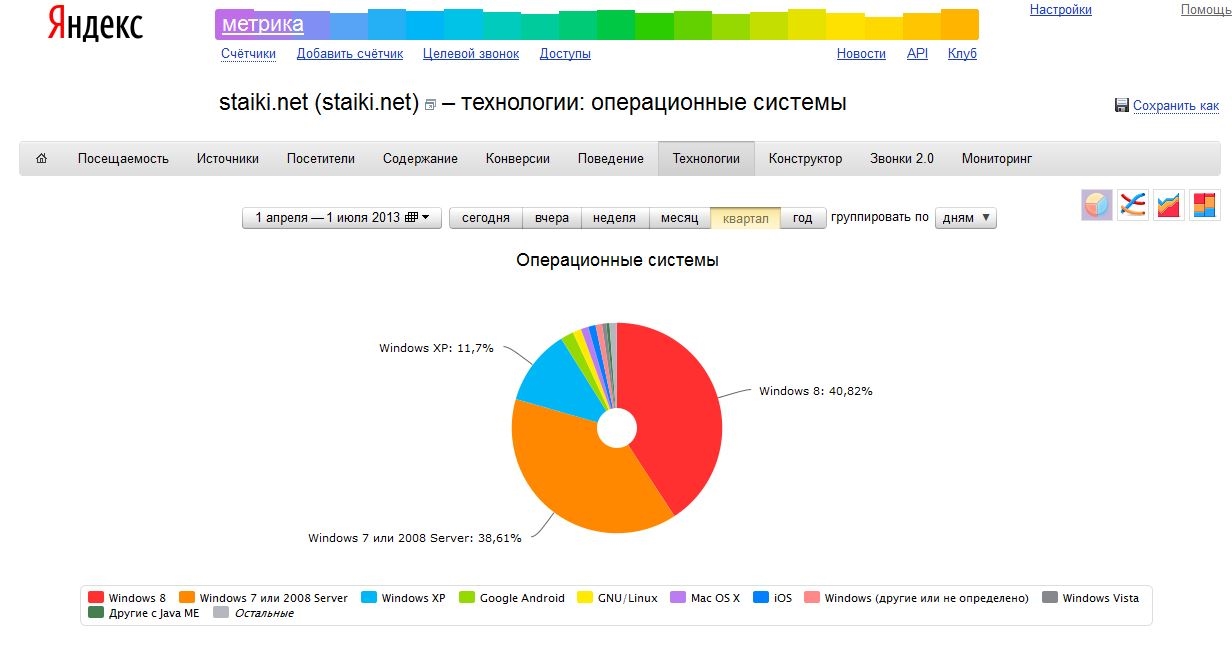
Task: Open the Звонки 2.0 tab
Action: (902, 158)
